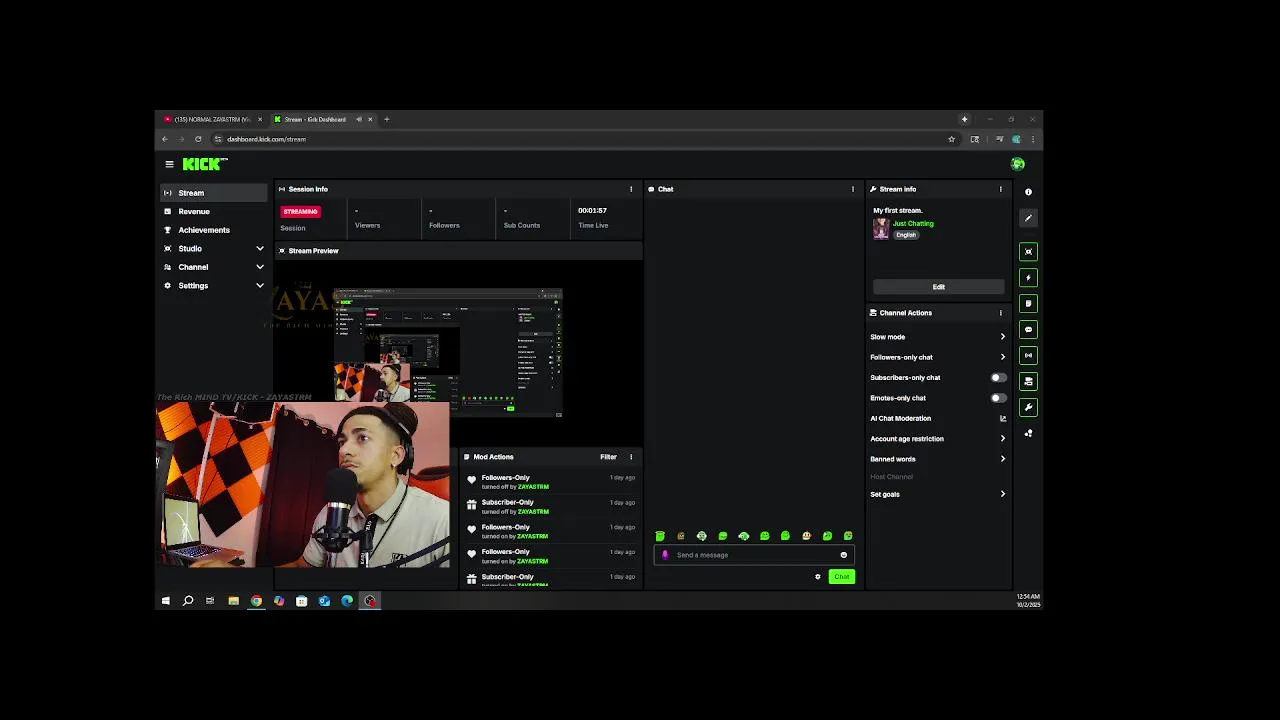This screenshot has width=1280, height=720.
Task: Toggle the mod actions note widget icon
Action: coord(1028,304)
